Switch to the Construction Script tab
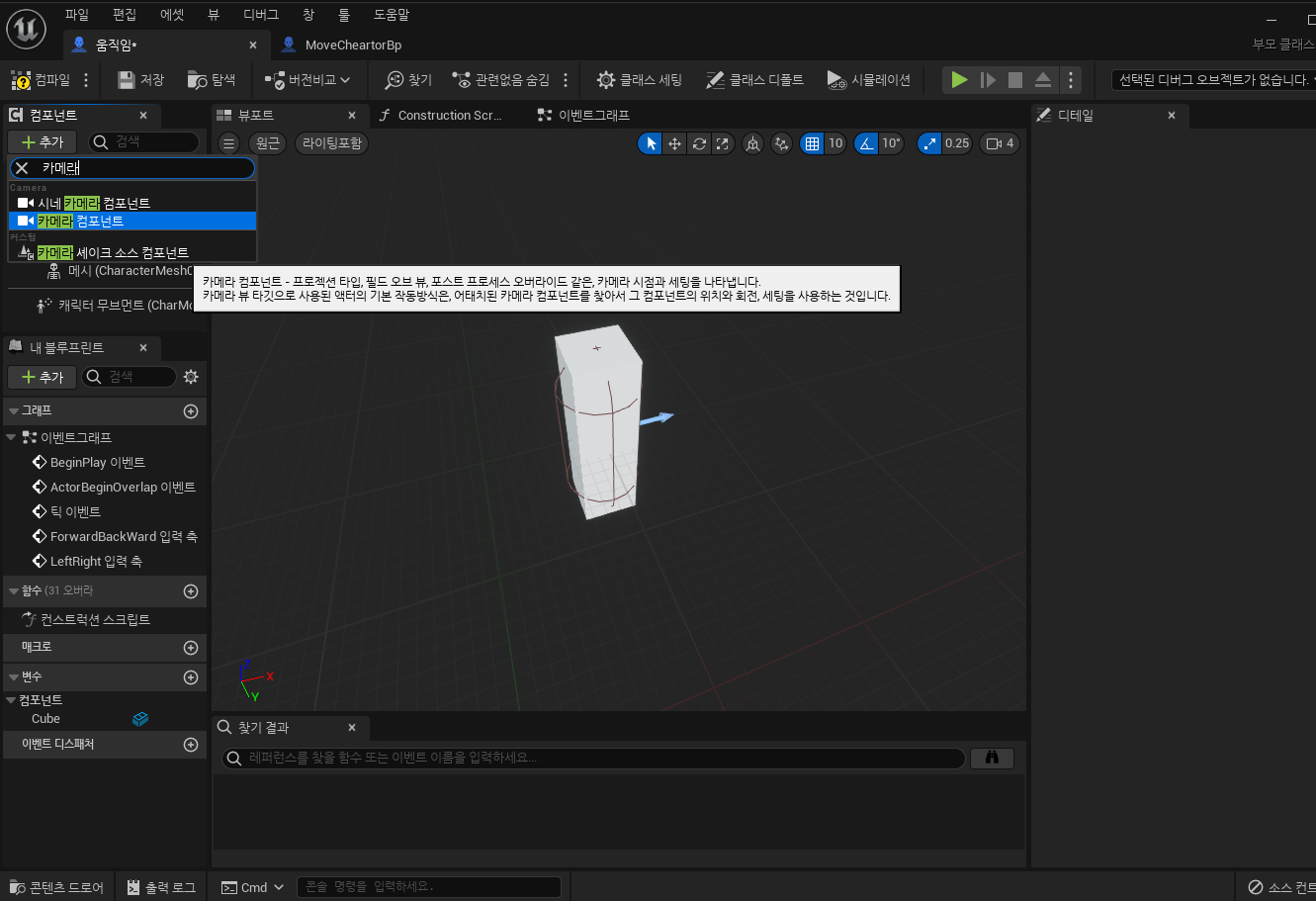Viewport: 1316px width, 901px height. coord(441,115)
